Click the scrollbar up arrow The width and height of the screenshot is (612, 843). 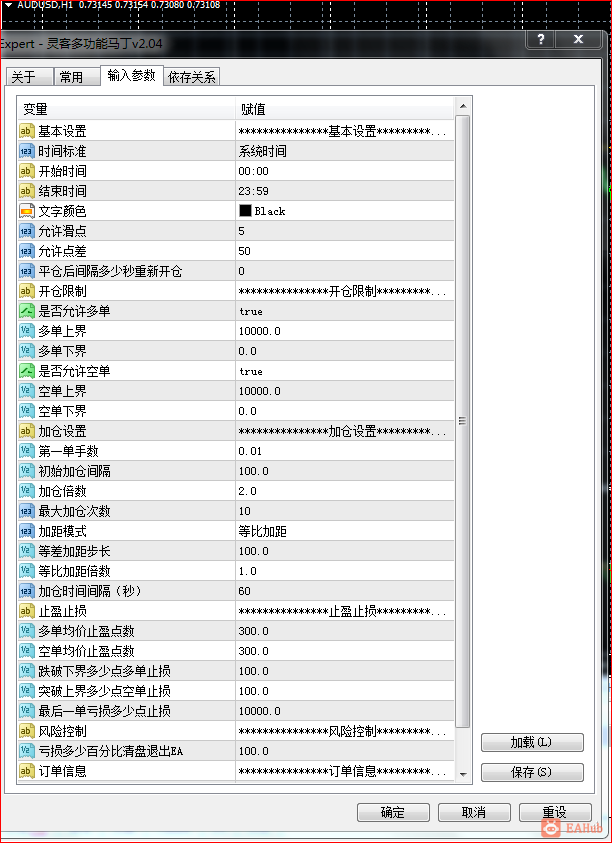[x=462, y=106]
